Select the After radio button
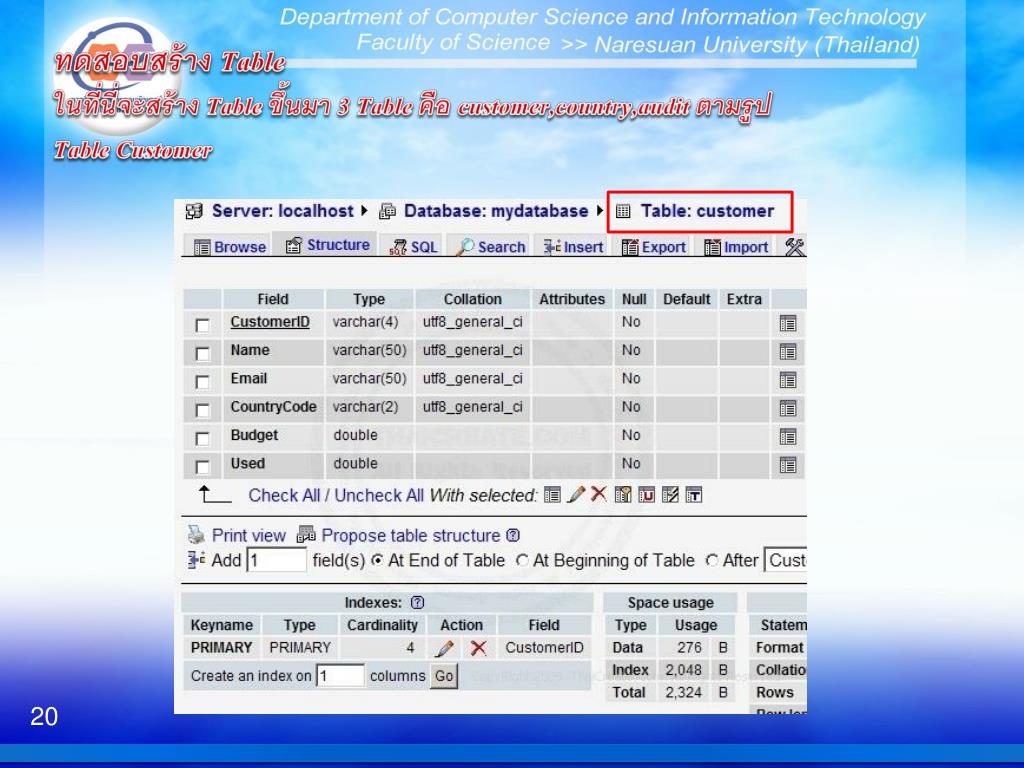1024x768 pixels. (x=712, y=560)
